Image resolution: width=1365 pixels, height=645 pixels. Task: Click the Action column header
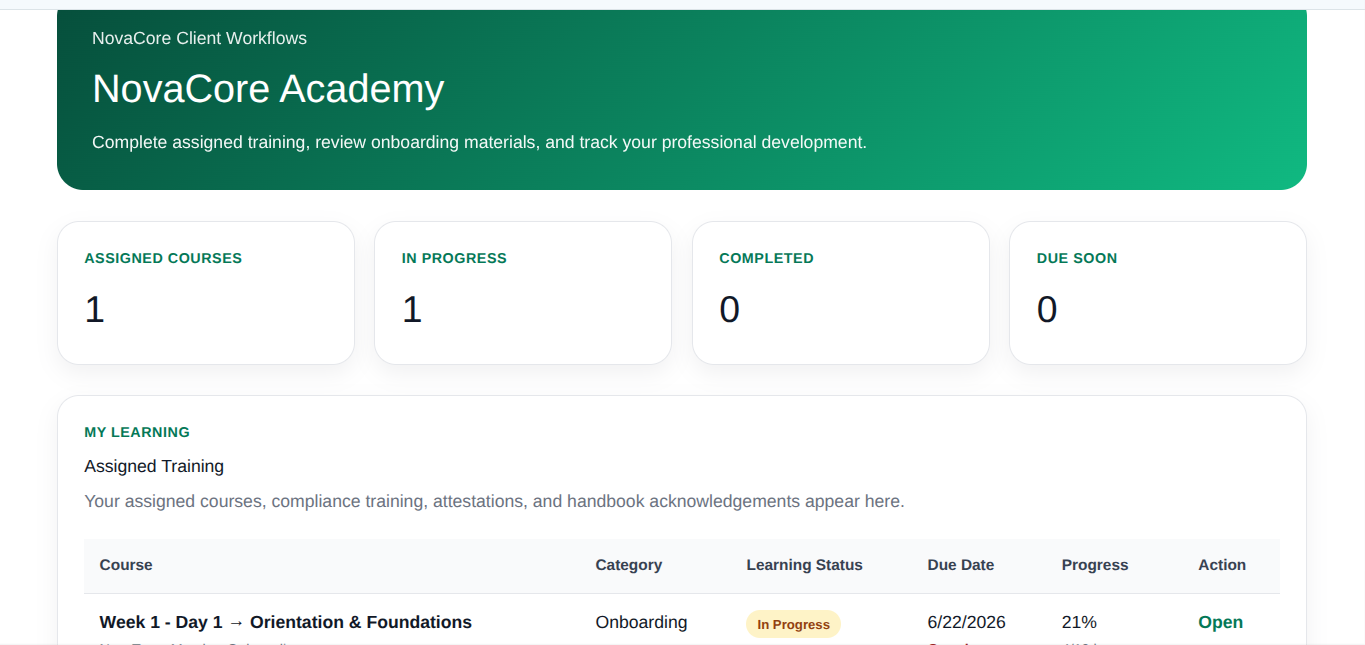1222,565
